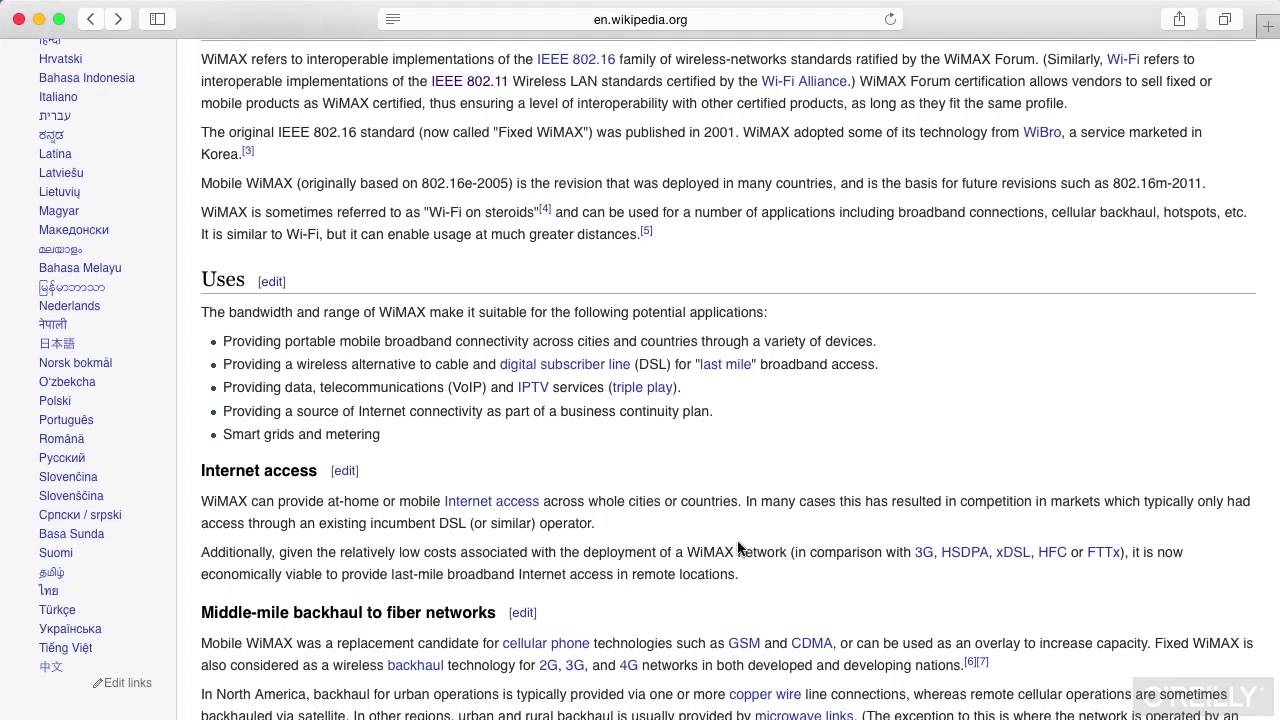Image resolution: width=1280 pixels, height=720 pixels.
Task: Switch to Magyar language
Action: (x=59, y=211)
